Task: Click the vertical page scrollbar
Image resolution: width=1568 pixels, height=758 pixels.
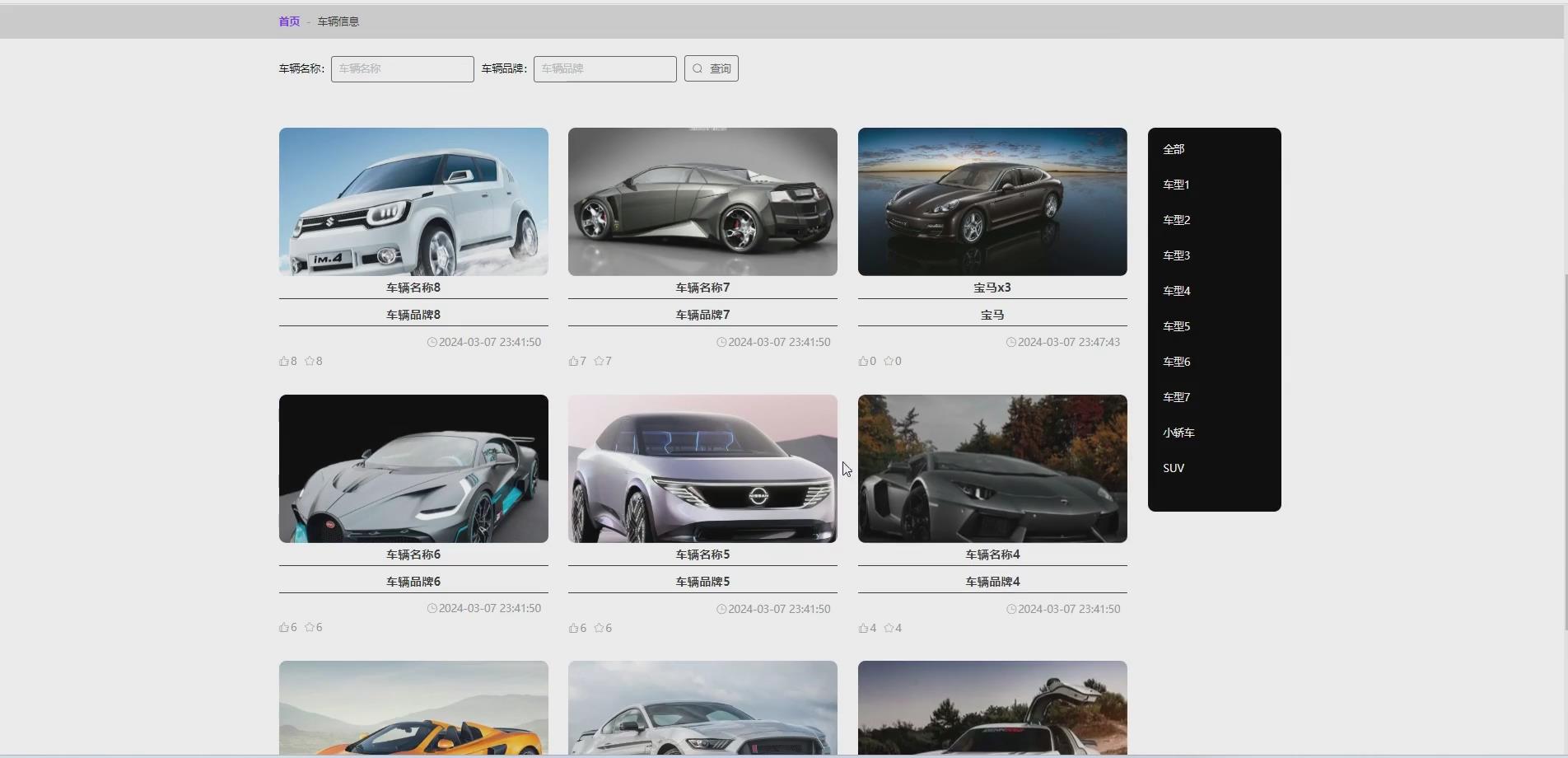Action: pos(1565,452)
